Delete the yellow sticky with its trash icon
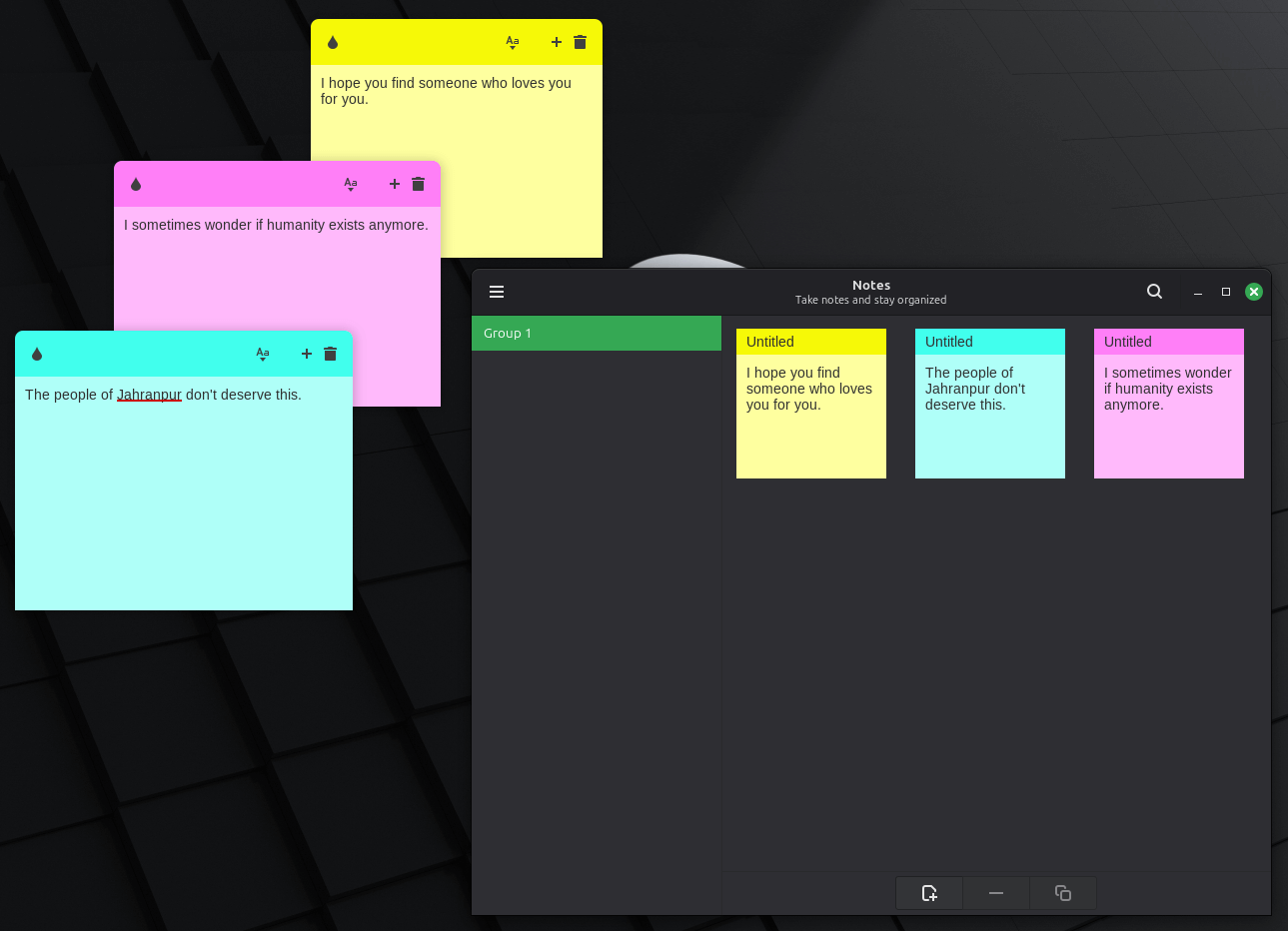This screenshot has width=1288, height=931. tap(581, 42)
